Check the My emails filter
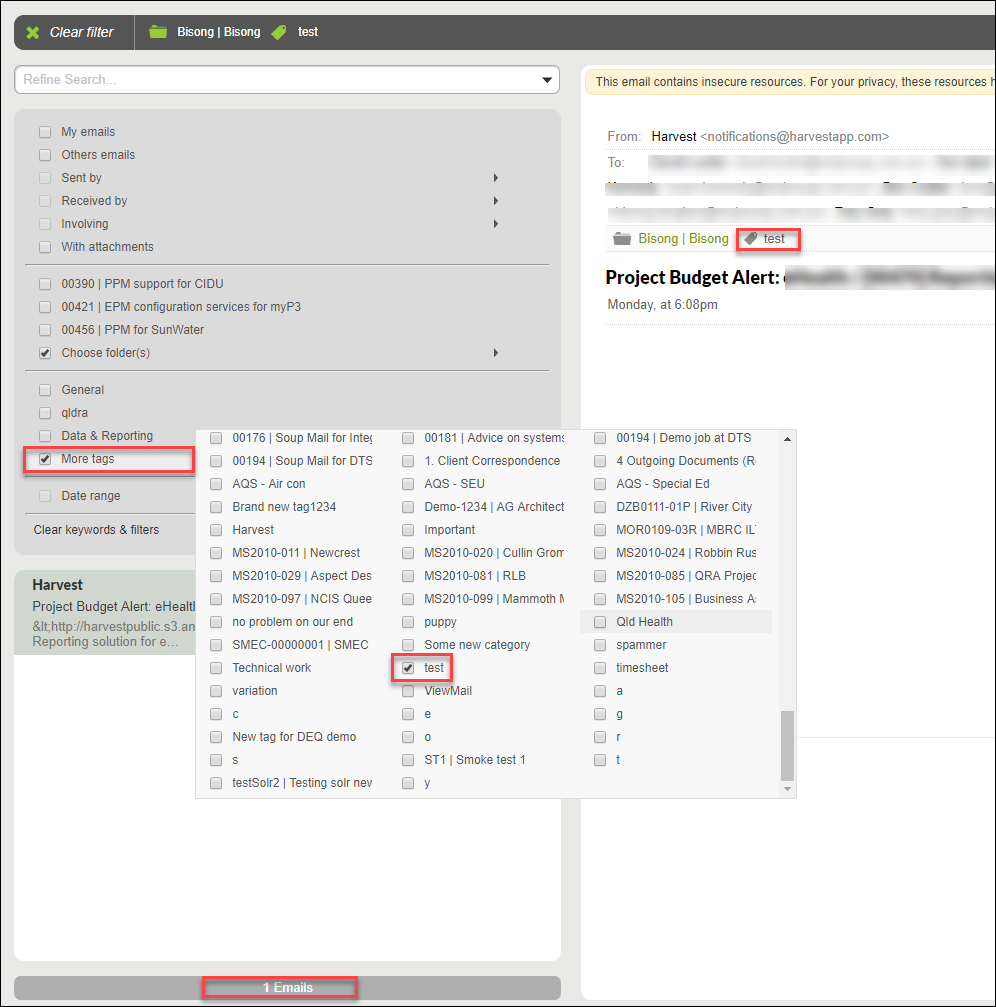The width and height of the screenshot is (996, 1007). tap(45, 132)
